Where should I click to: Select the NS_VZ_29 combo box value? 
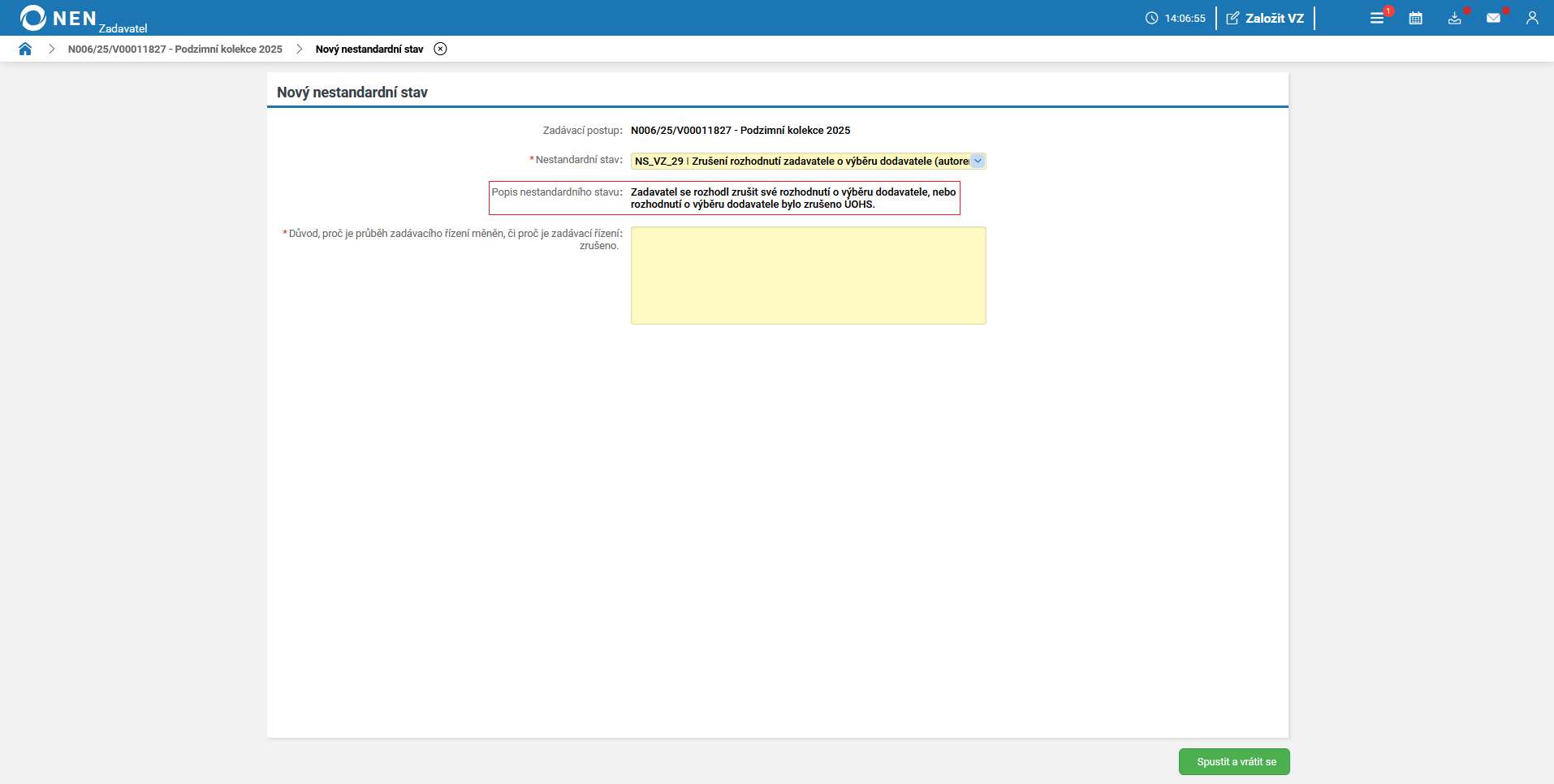800,161
